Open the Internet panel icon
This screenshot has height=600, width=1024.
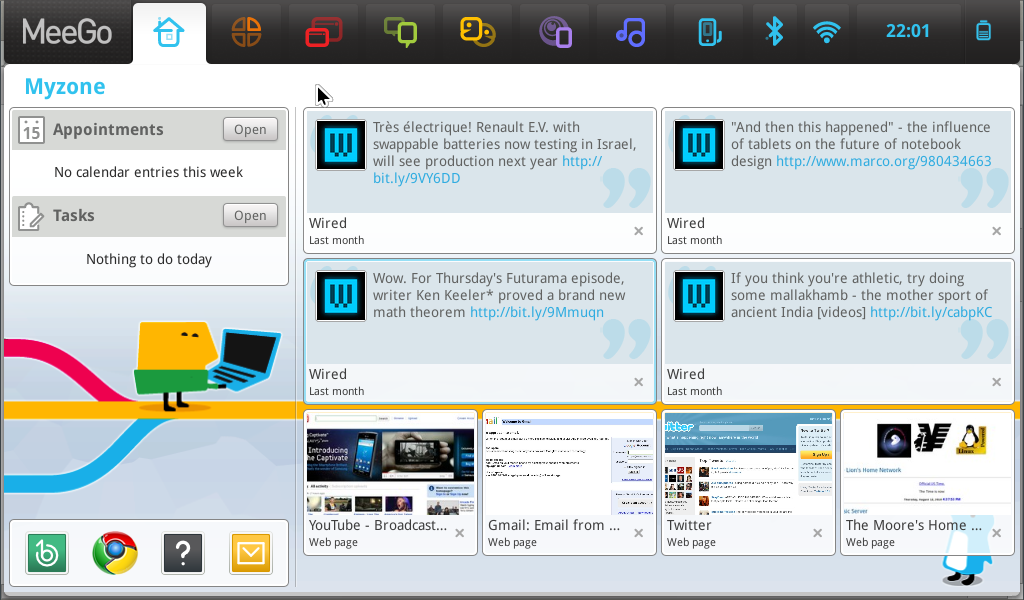pos(555,32)
